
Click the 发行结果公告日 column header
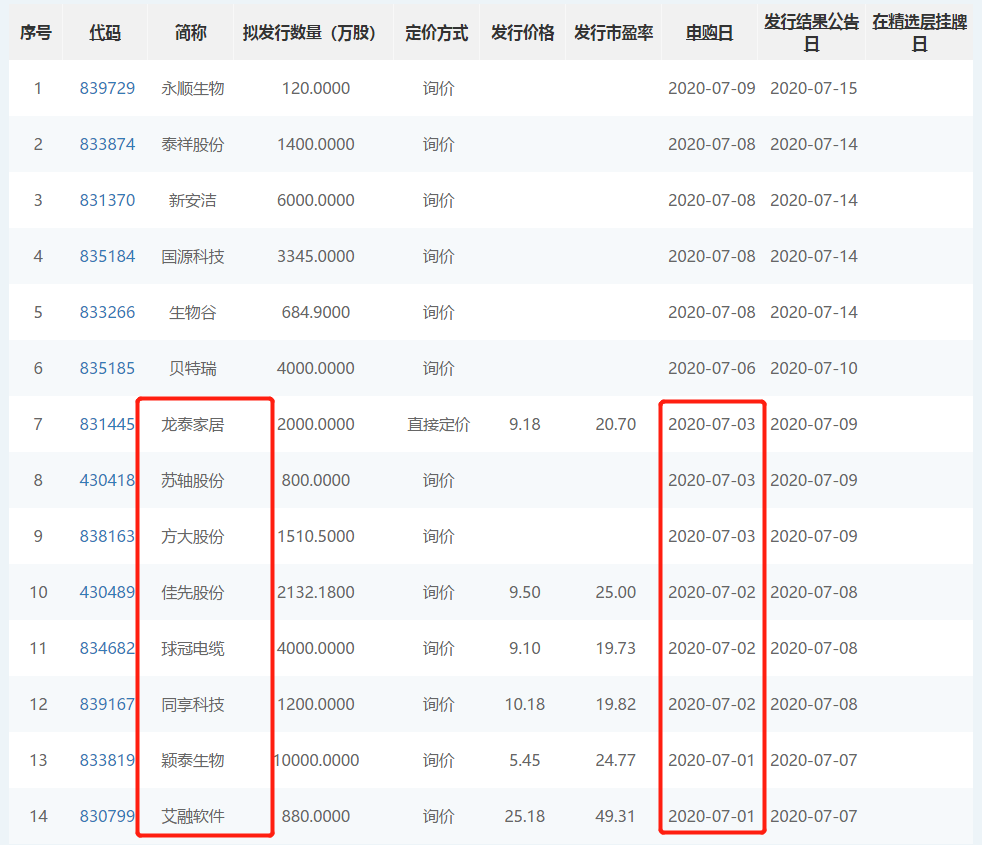point(812,33)
